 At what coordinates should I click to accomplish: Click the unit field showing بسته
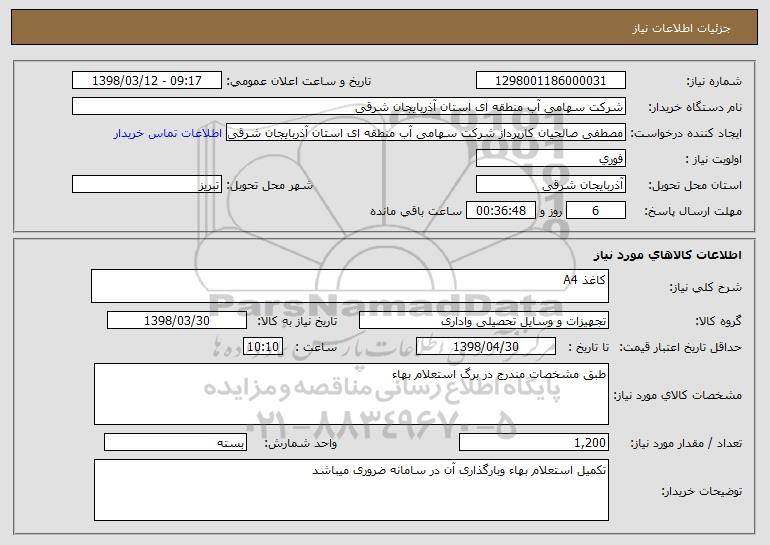[x=175, y=442]
